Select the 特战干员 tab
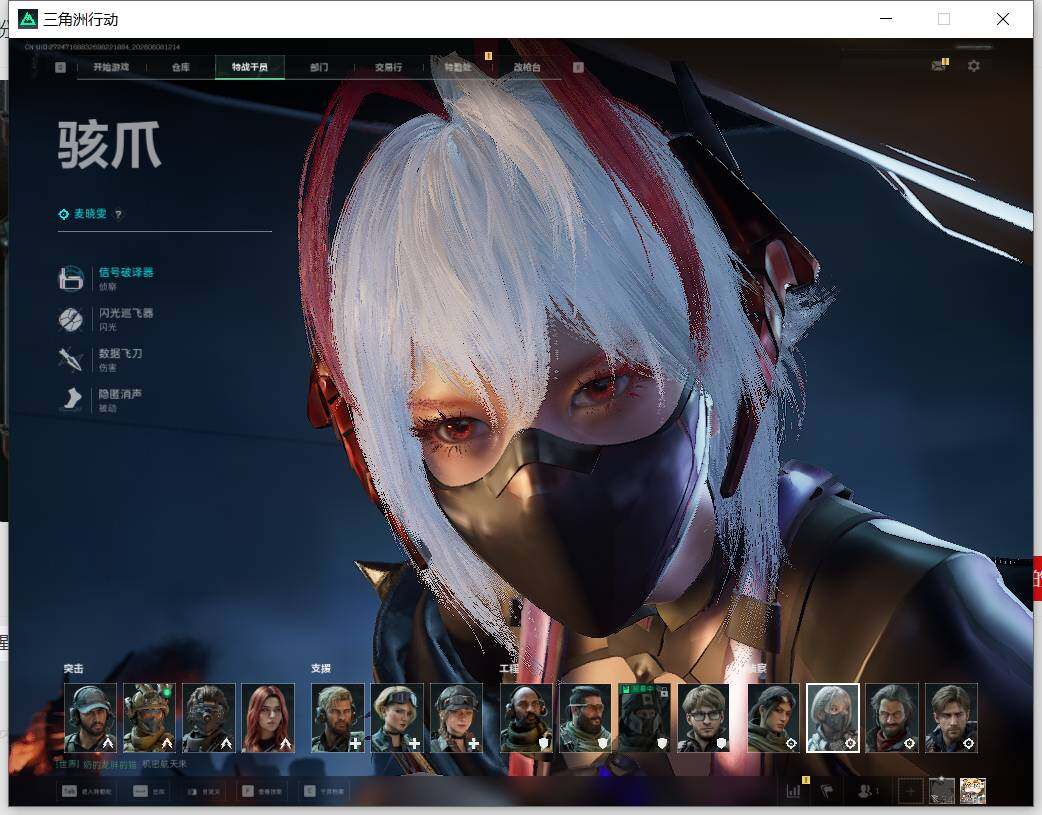The width and height of the screenshot is (1042, 815). pos(250,67)
